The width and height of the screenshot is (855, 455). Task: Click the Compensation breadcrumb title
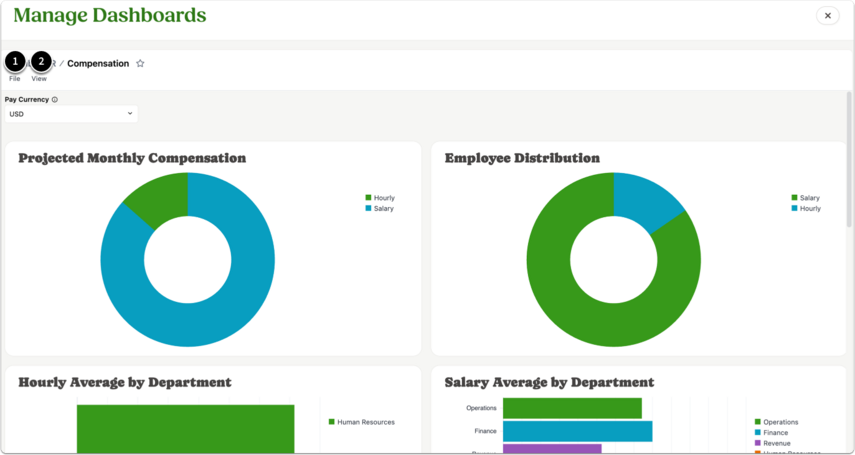98,63
